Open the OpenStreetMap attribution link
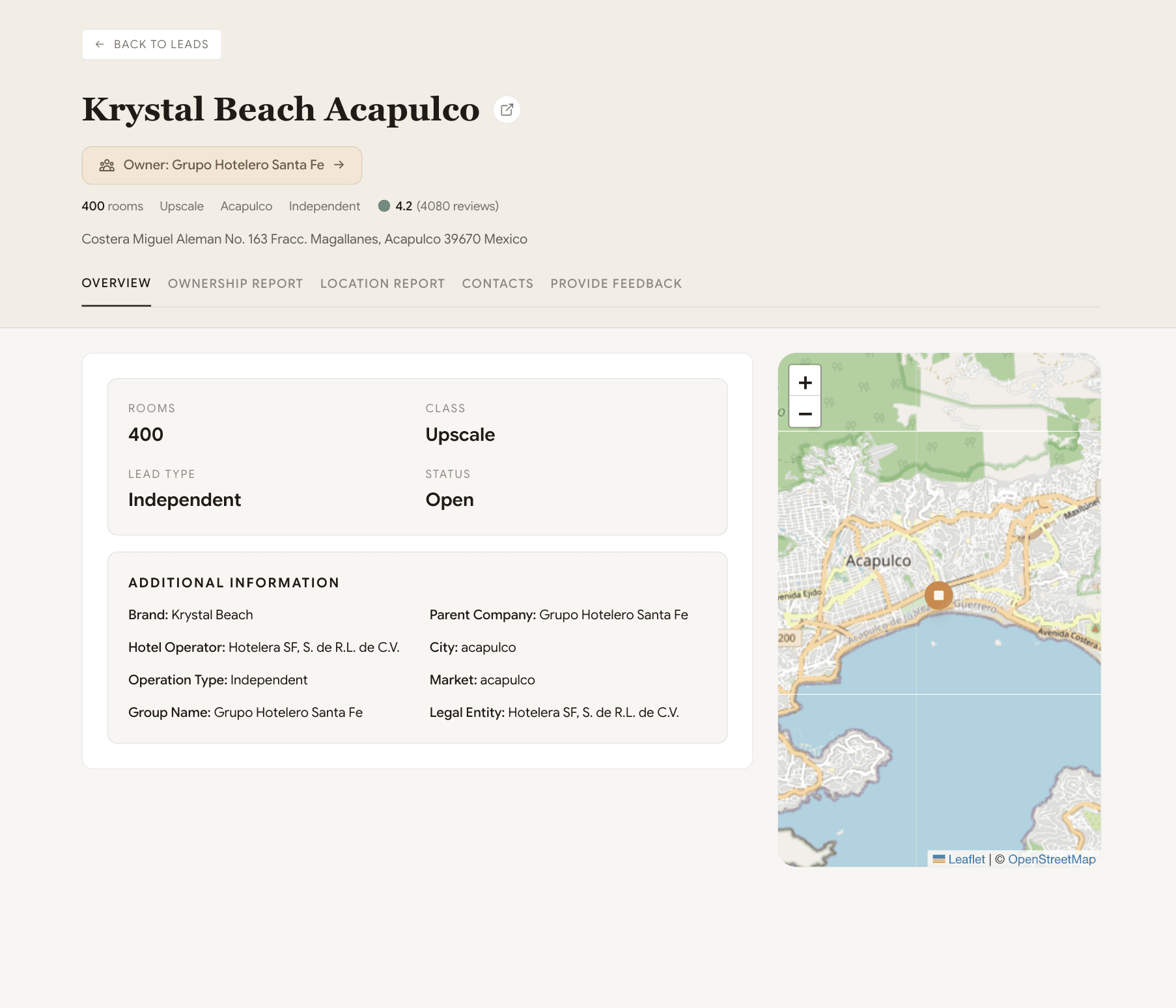Image resolution: width=1176 pixels, height=1008 pixels. [x=1052, y=859]
